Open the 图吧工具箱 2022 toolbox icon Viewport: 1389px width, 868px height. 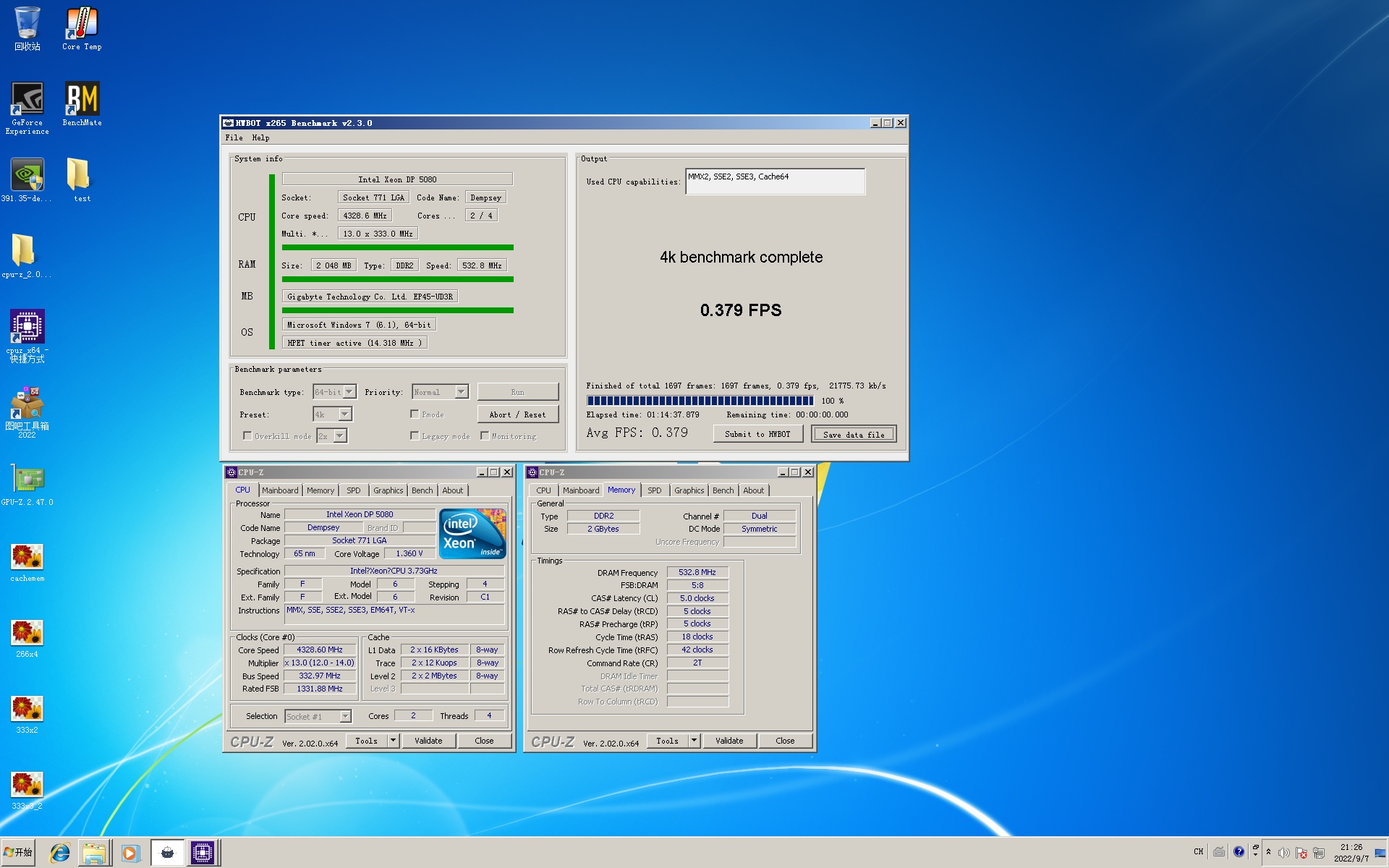point(27,412)
